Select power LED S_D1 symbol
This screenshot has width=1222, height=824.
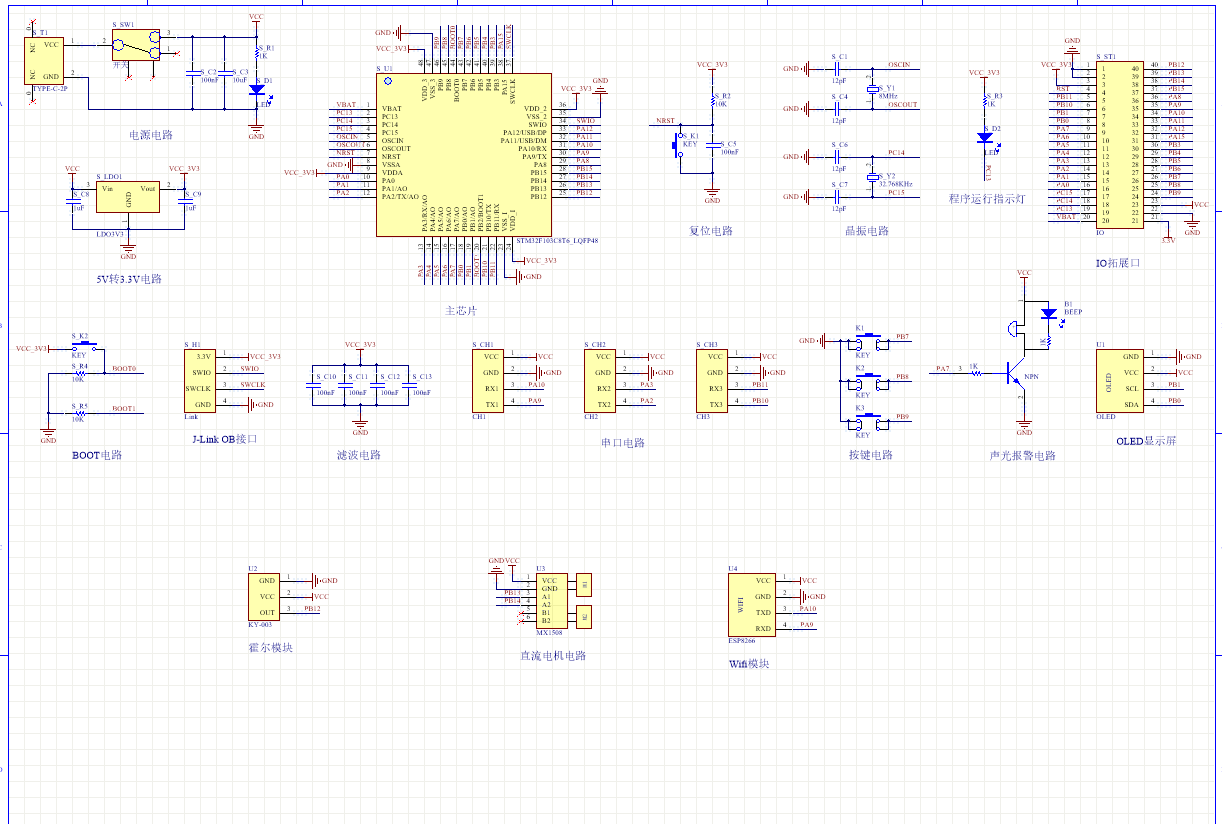[x=256, y=90]
